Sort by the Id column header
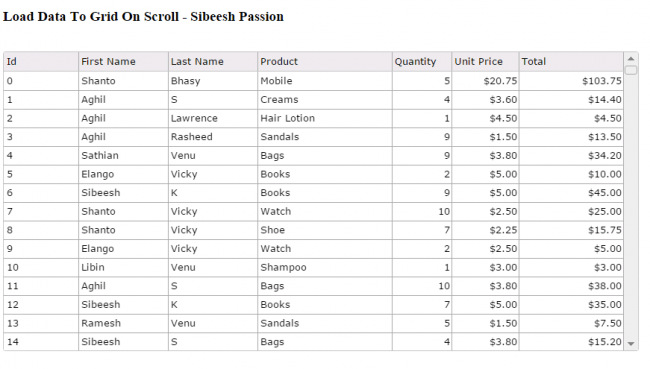650x369 pixels. click(x=41, y=62)
